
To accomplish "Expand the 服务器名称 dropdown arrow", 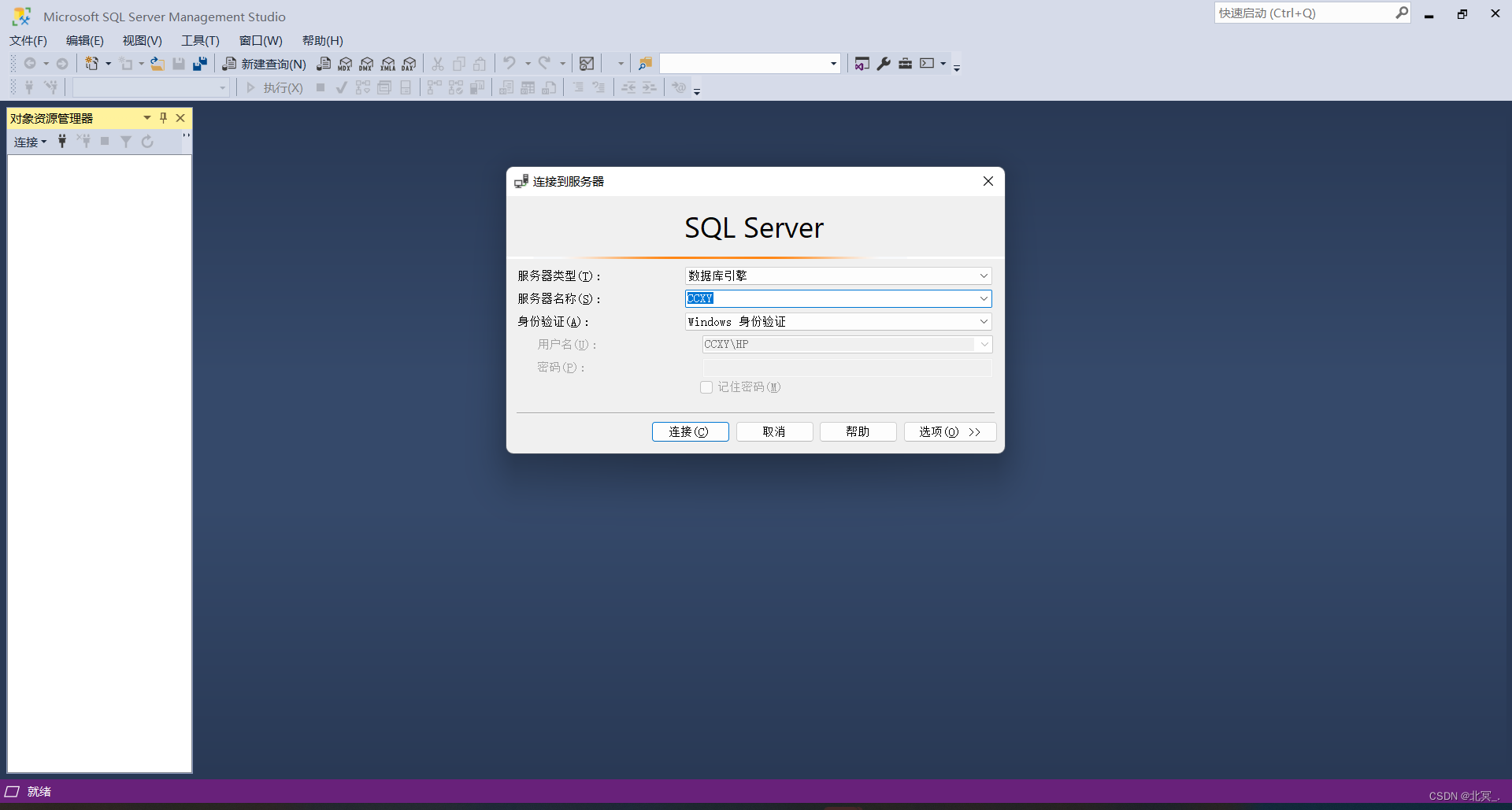I will point(984,298).
